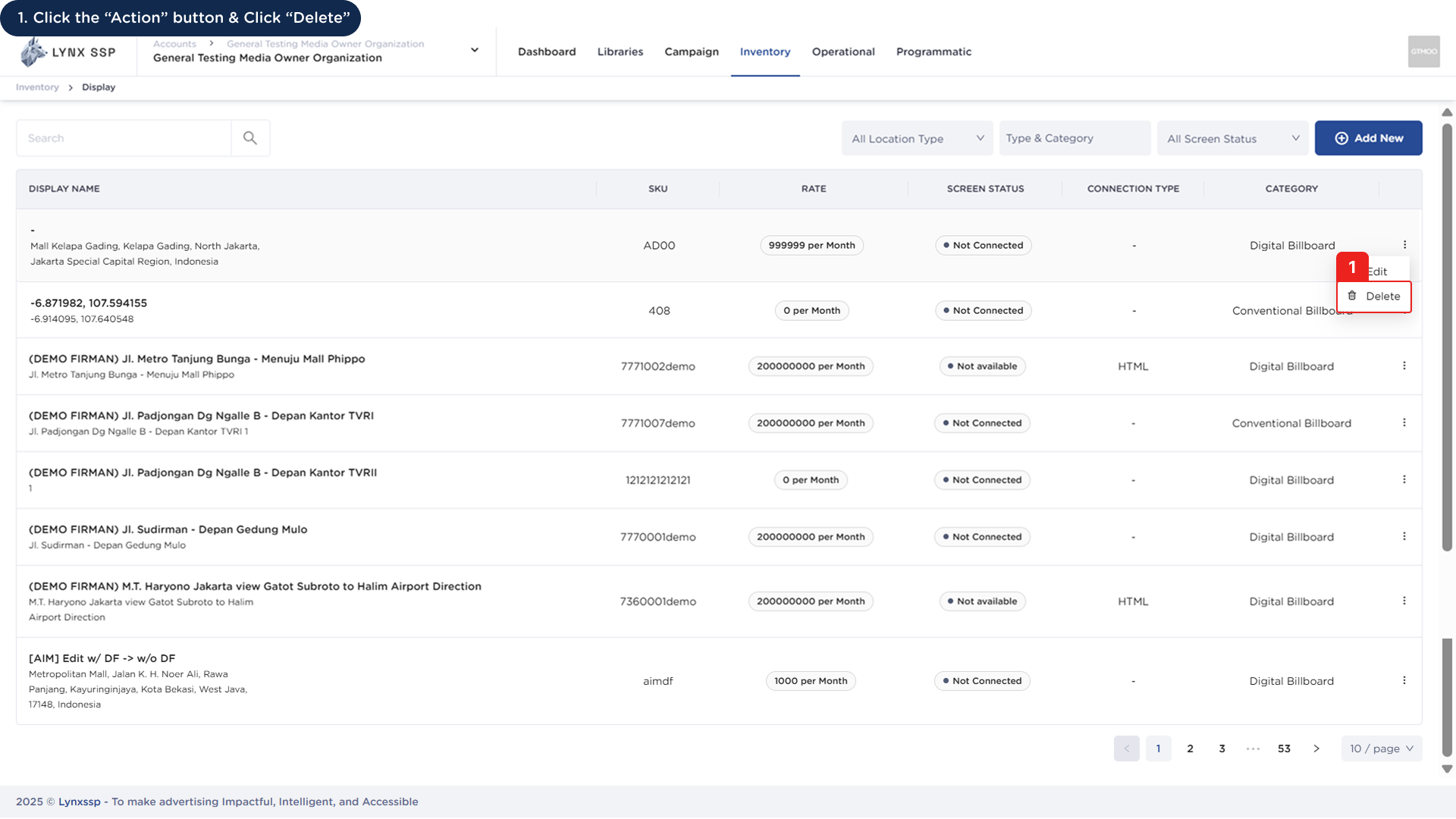This screenshot has height=819, width=1456.
Task: Open the Type & Category filter
Action: 1075,138
